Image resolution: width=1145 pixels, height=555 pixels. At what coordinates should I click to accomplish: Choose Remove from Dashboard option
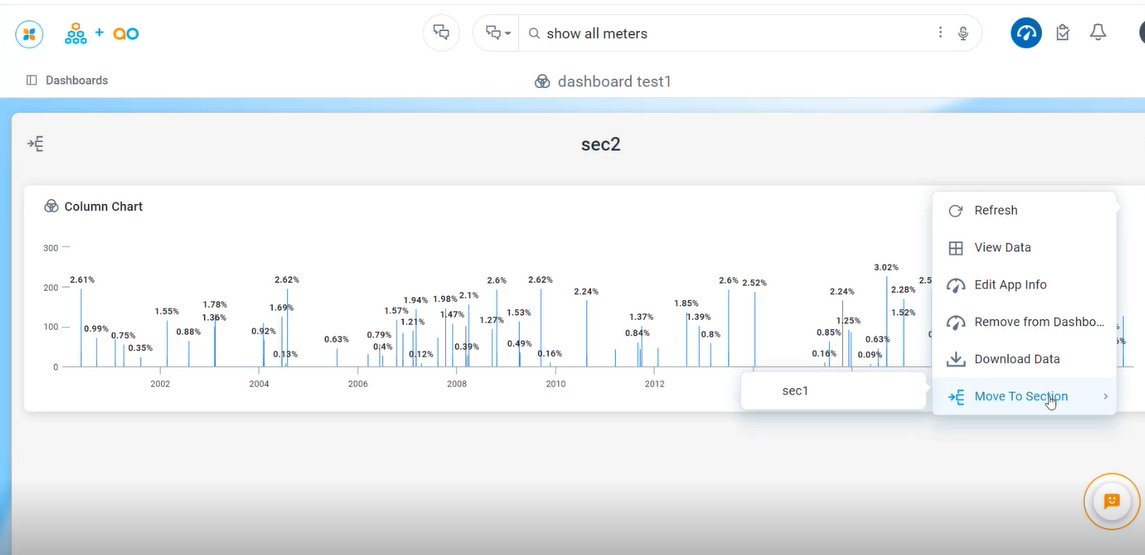point(1038,322)
